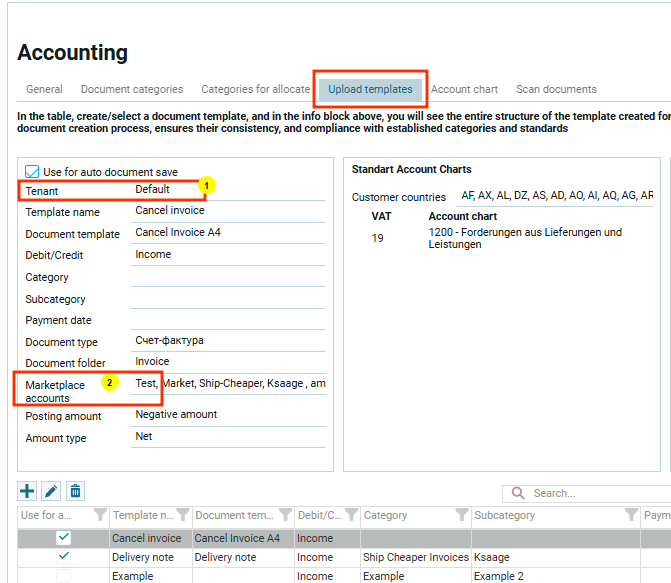Toggle checkbox in Delivery note row
This screenshot has height=583, width=671.
pos(64,557)
